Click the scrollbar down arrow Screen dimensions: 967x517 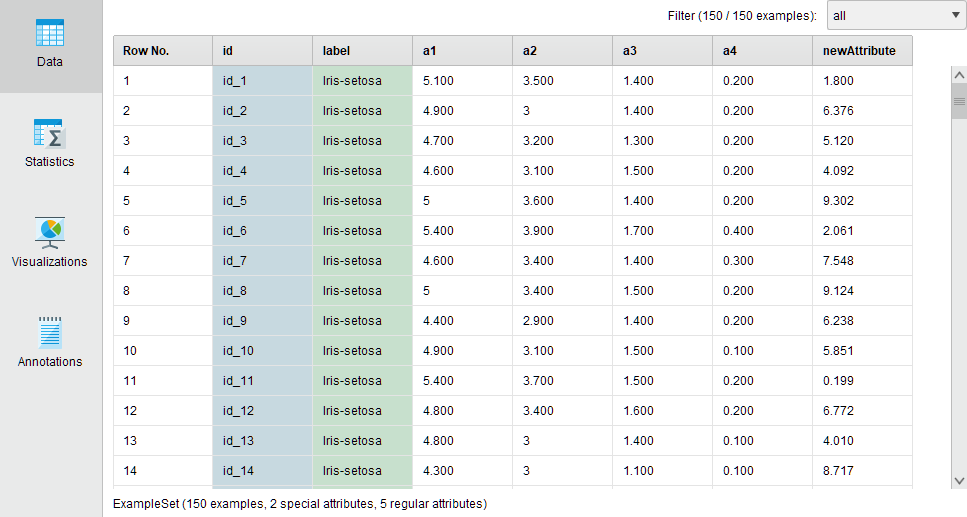pos(959,480)
